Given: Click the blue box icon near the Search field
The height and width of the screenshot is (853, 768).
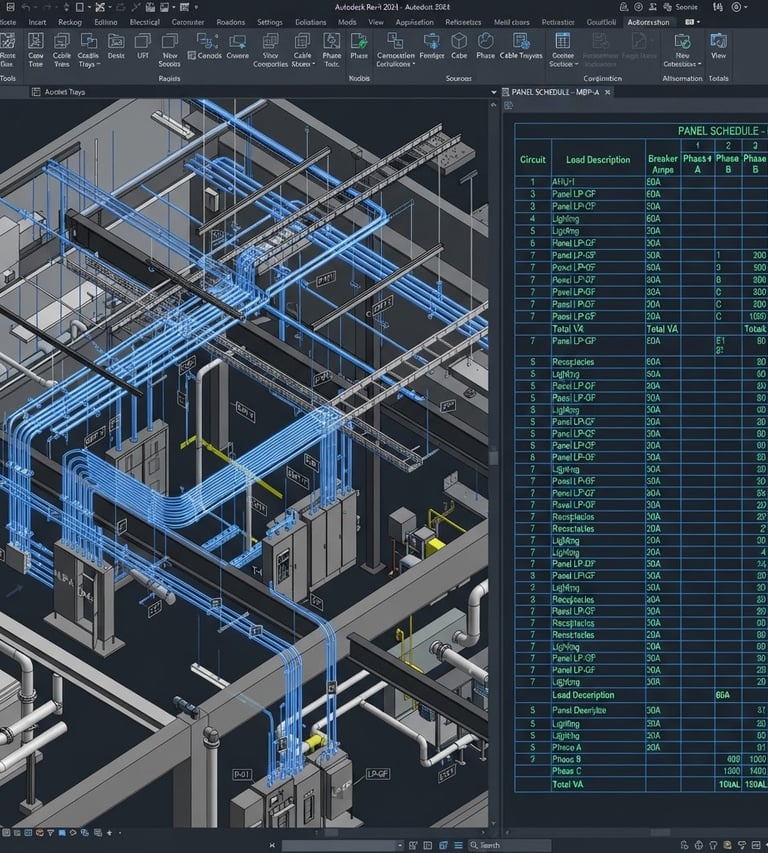Looking at the screenshot, I should [x=443, y=845].
